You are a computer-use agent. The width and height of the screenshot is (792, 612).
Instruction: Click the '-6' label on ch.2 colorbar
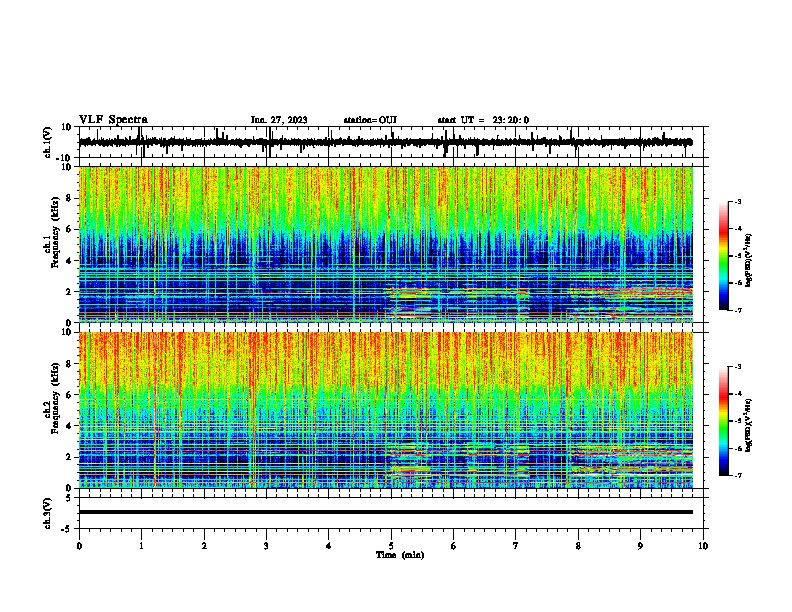click(738, 448)
